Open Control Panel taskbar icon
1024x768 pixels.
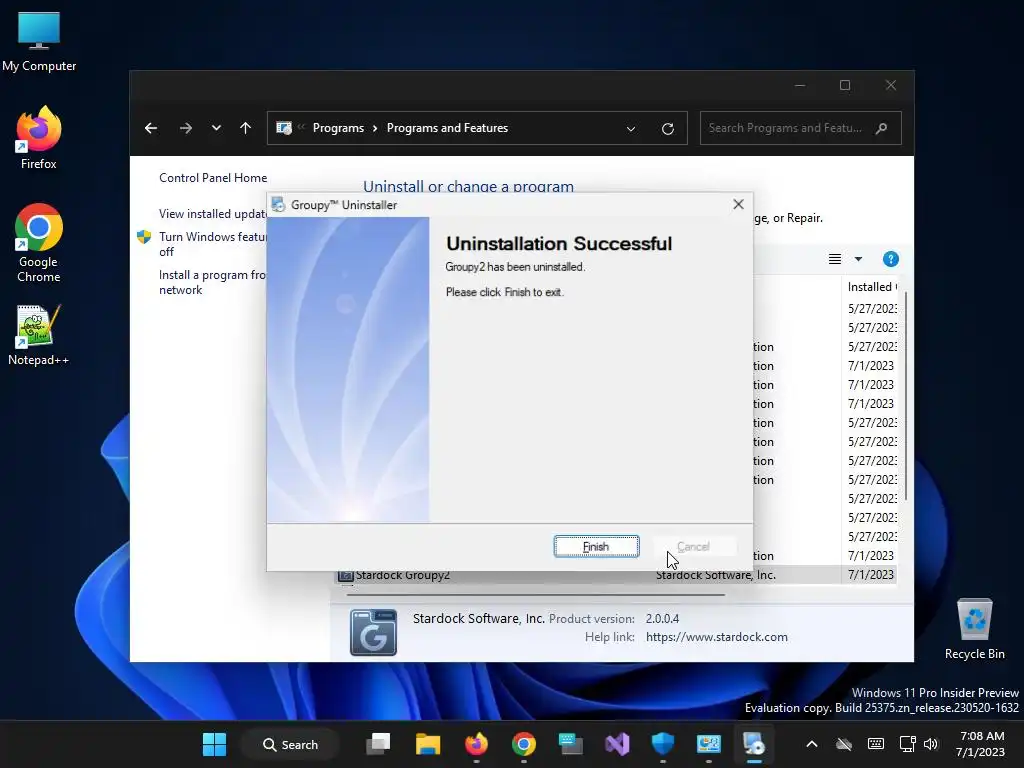(709, 744)
